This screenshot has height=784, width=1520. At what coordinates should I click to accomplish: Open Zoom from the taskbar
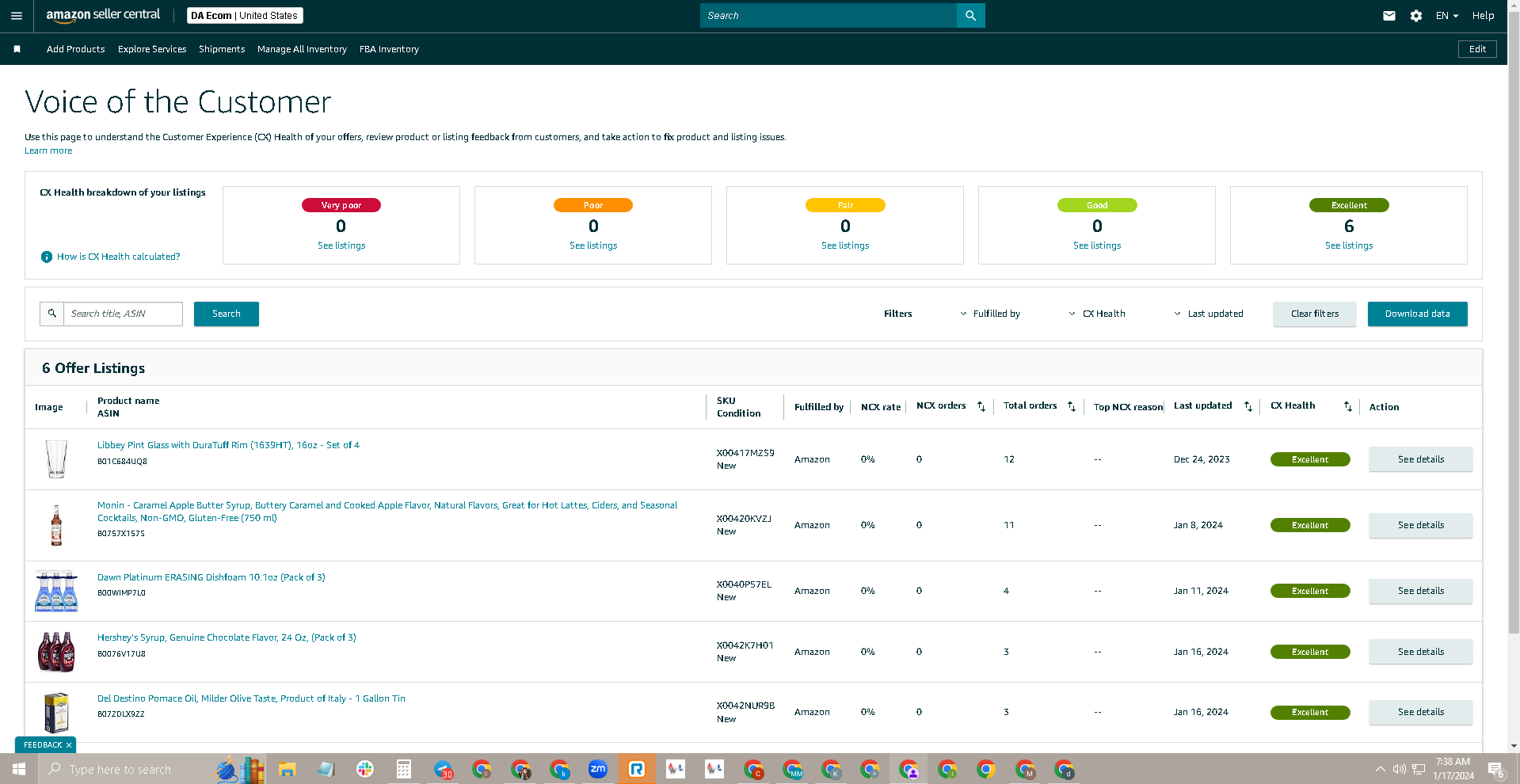[598, 769]
